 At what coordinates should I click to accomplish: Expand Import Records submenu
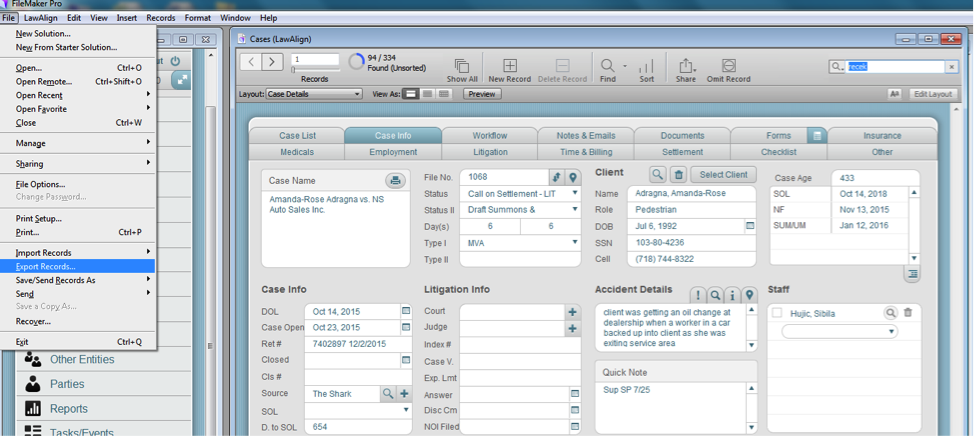click(x=78, y=253)
